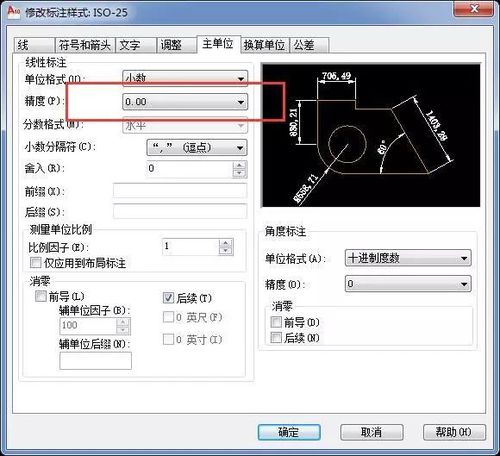Toggle angular 后续(N) zero suppression checkbox
Viewport: 500px width, 456px height.
click(x=276, y=337)
